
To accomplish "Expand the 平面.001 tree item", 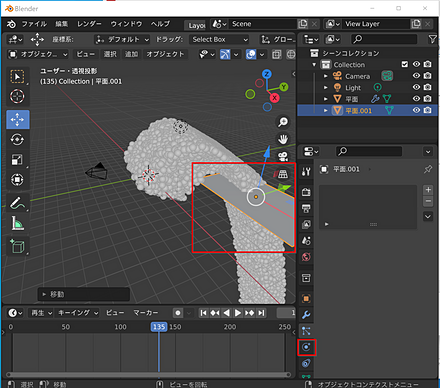I will point(326,110).
